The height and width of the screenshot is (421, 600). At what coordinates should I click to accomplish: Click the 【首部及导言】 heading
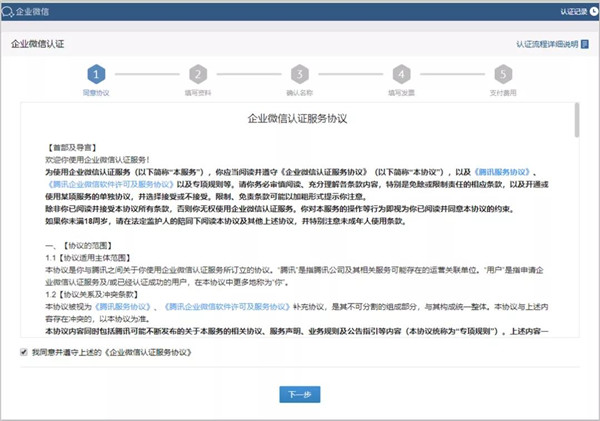(72, 148)
